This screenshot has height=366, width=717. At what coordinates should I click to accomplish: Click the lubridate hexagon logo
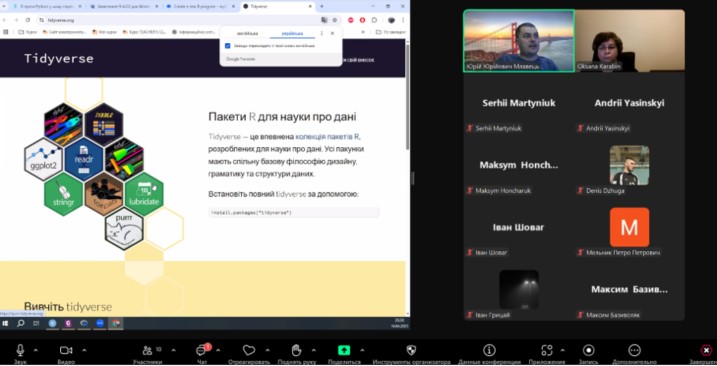[144, 194]
